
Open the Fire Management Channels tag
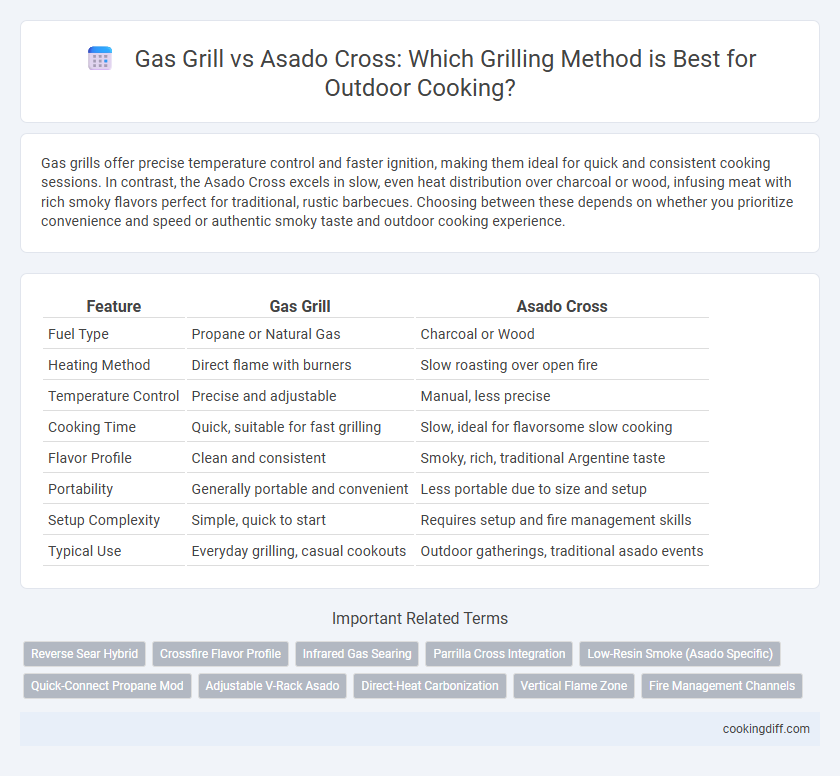[722, 686]
